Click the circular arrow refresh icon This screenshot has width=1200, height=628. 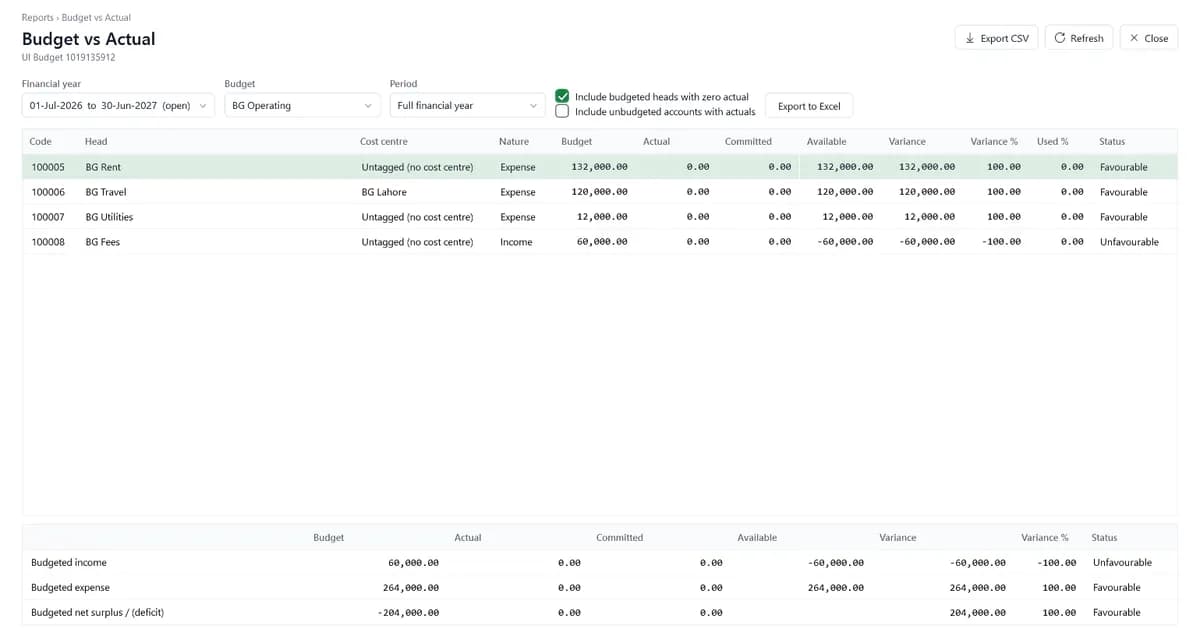click(1059, 38)
